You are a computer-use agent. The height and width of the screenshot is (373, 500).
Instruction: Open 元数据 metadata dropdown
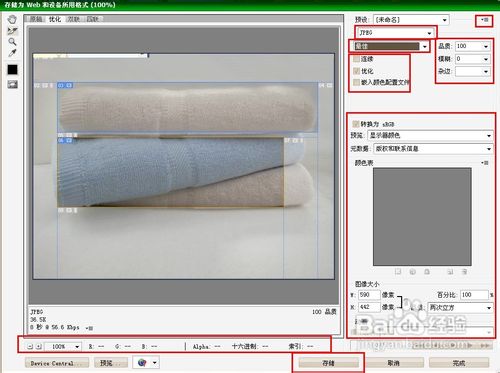coord(433,149)
